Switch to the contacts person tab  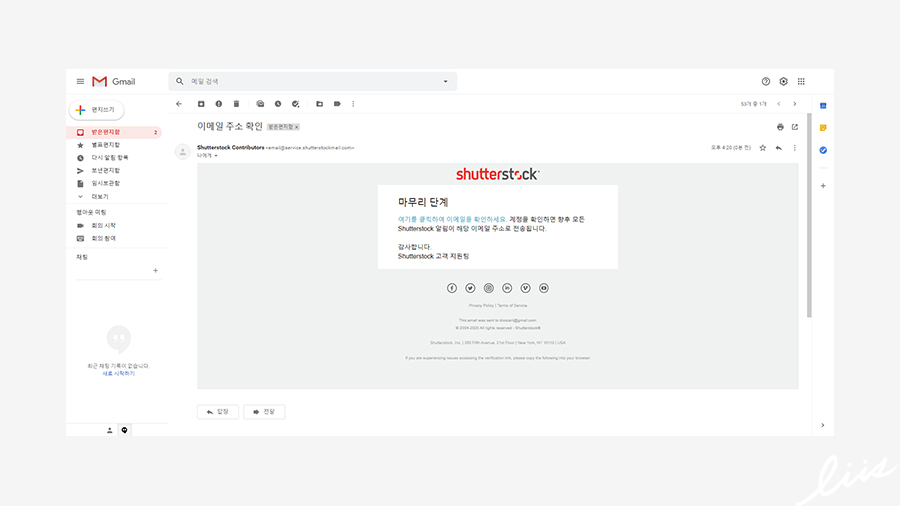tap(110, 430)
